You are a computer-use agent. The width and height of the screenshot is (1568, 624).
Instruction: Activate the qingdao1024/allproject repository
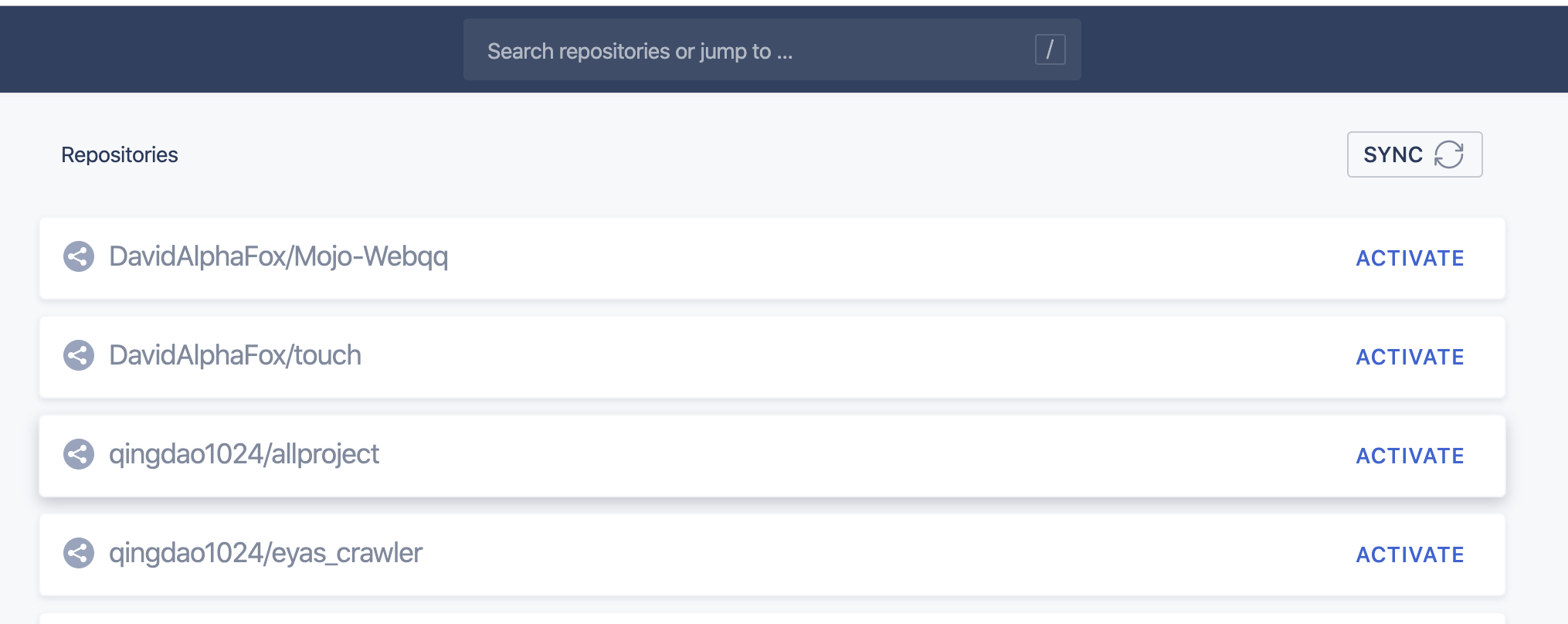(1410, 456)
